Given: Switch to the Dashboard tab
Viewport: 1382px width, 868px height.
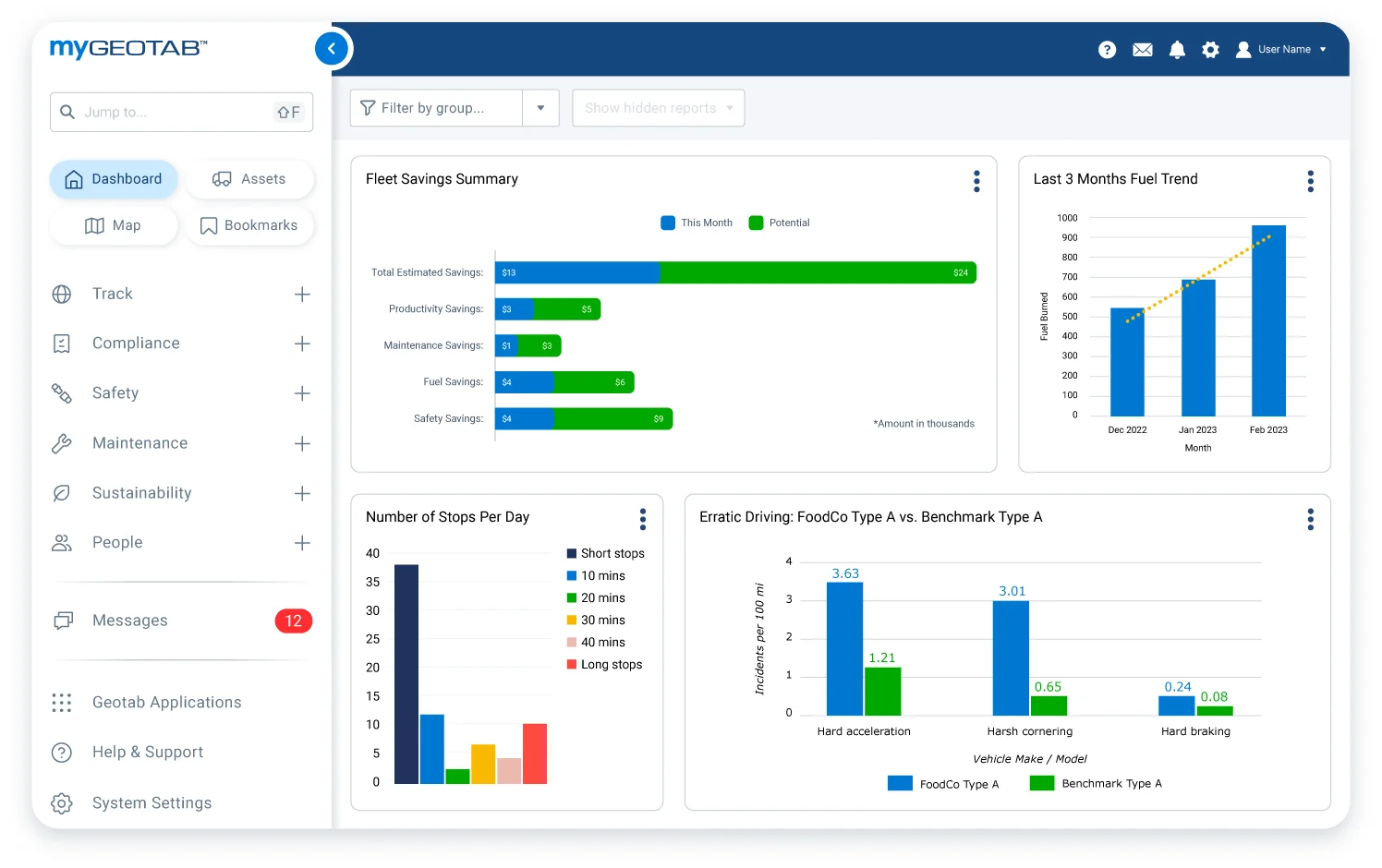Looking at the screenshot, I should pyautogui.click(x=113, y=178).
